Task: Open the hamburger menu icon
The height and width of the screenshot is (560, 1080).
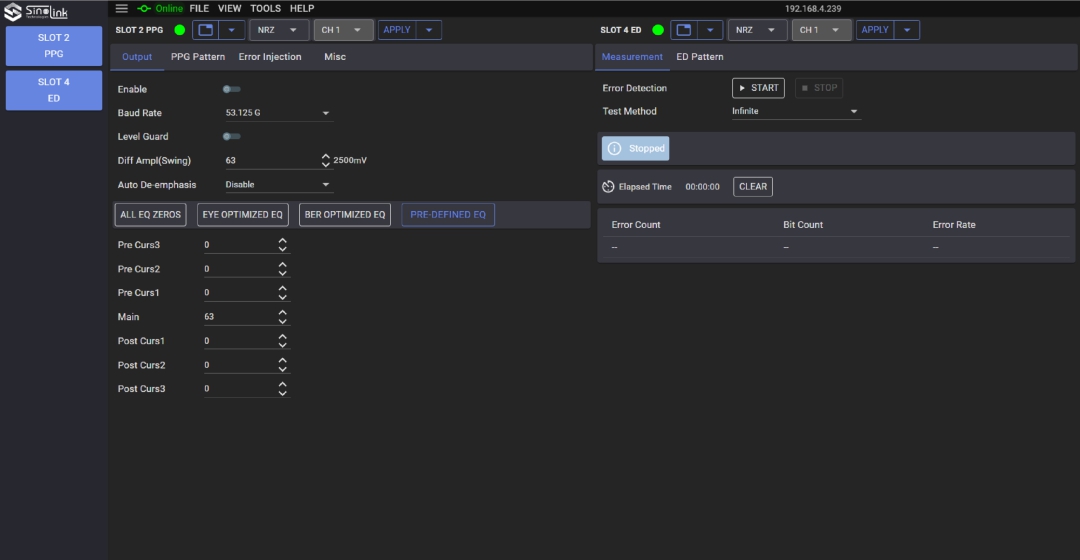Action: pyautogui.click(x=121, y=8)
